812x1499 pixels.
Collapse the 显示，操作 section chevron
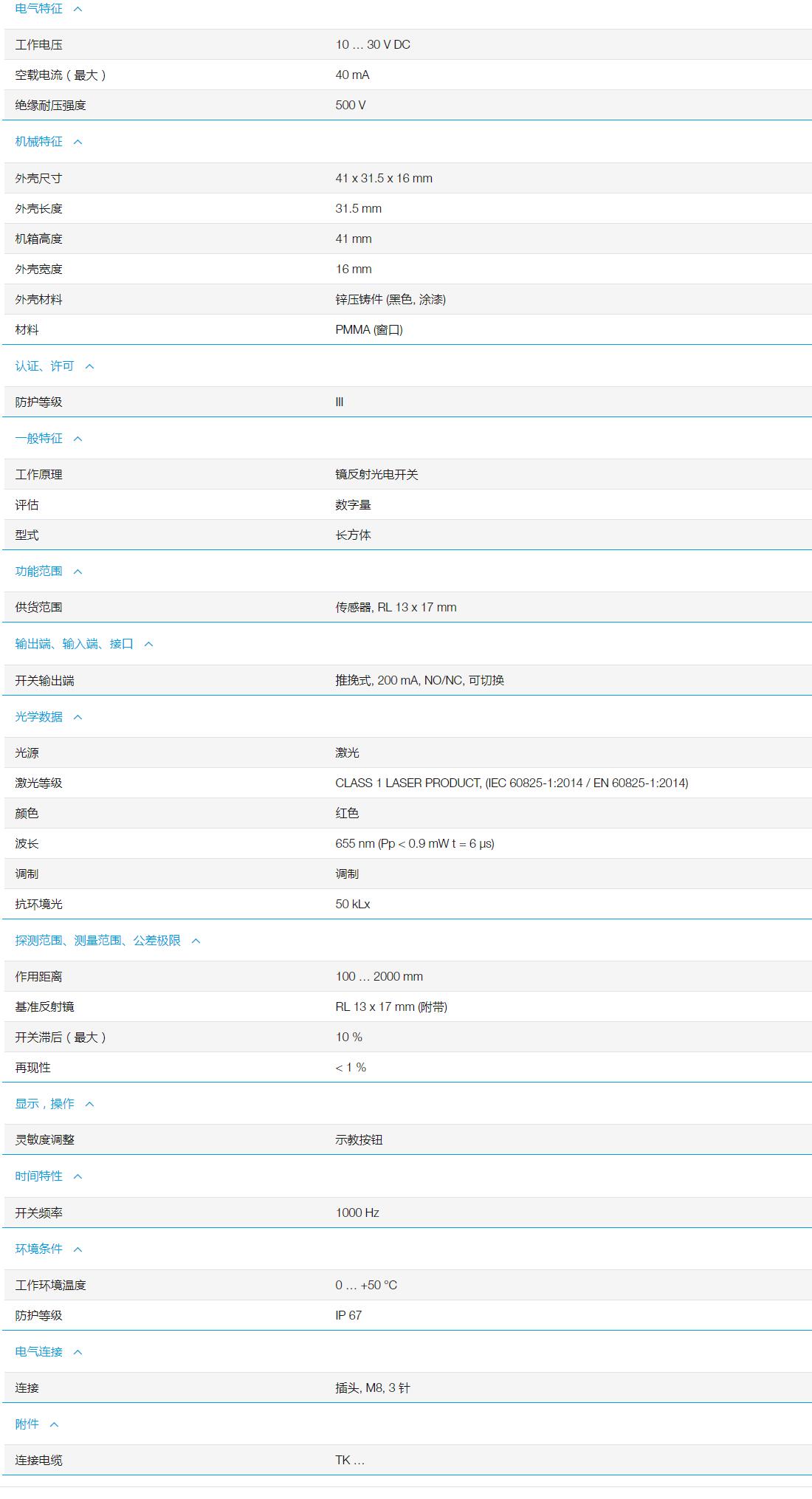click(x=89, y=1104)
